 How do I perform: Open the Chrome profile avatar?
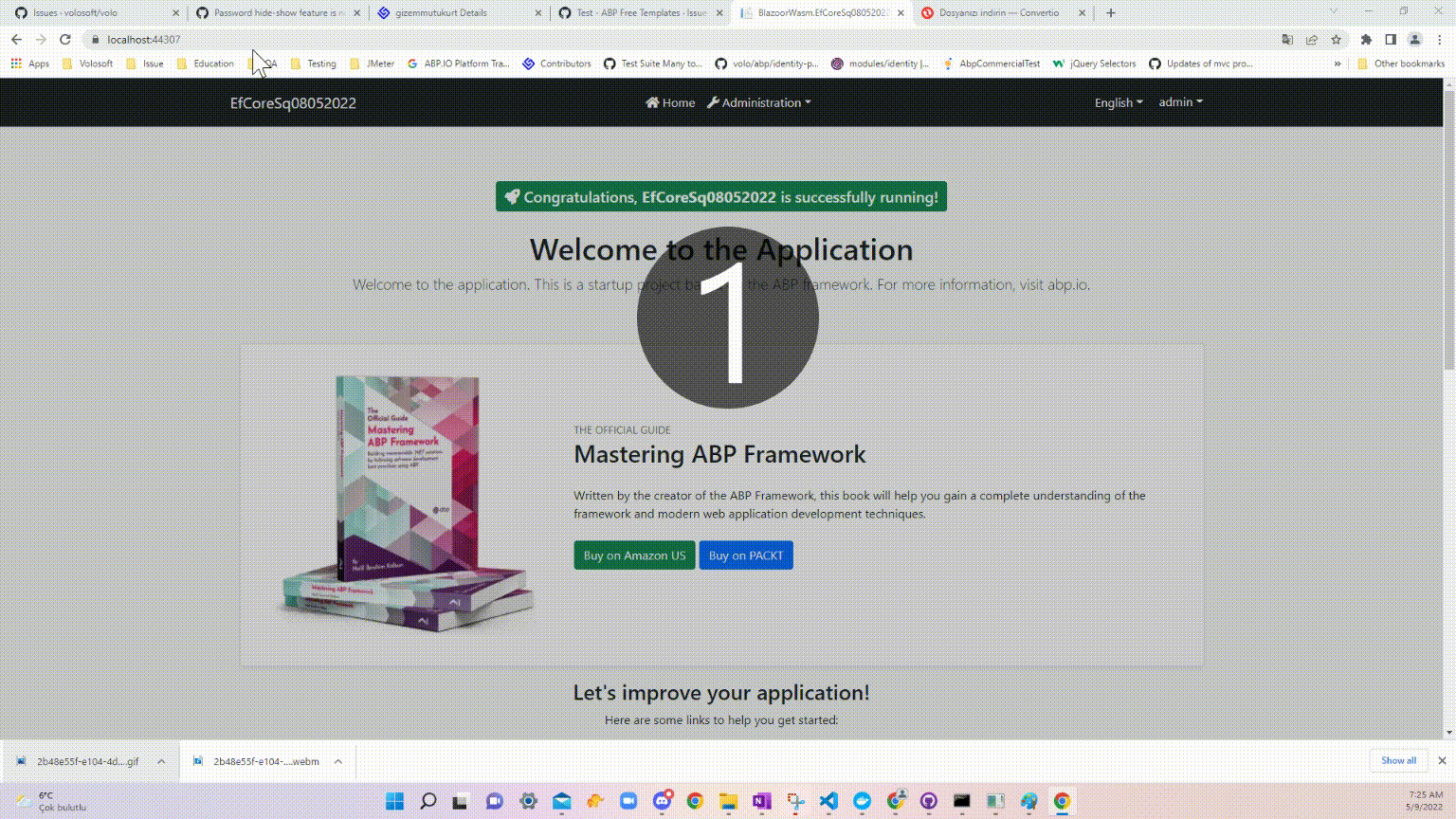click(x=1415, y=40)
